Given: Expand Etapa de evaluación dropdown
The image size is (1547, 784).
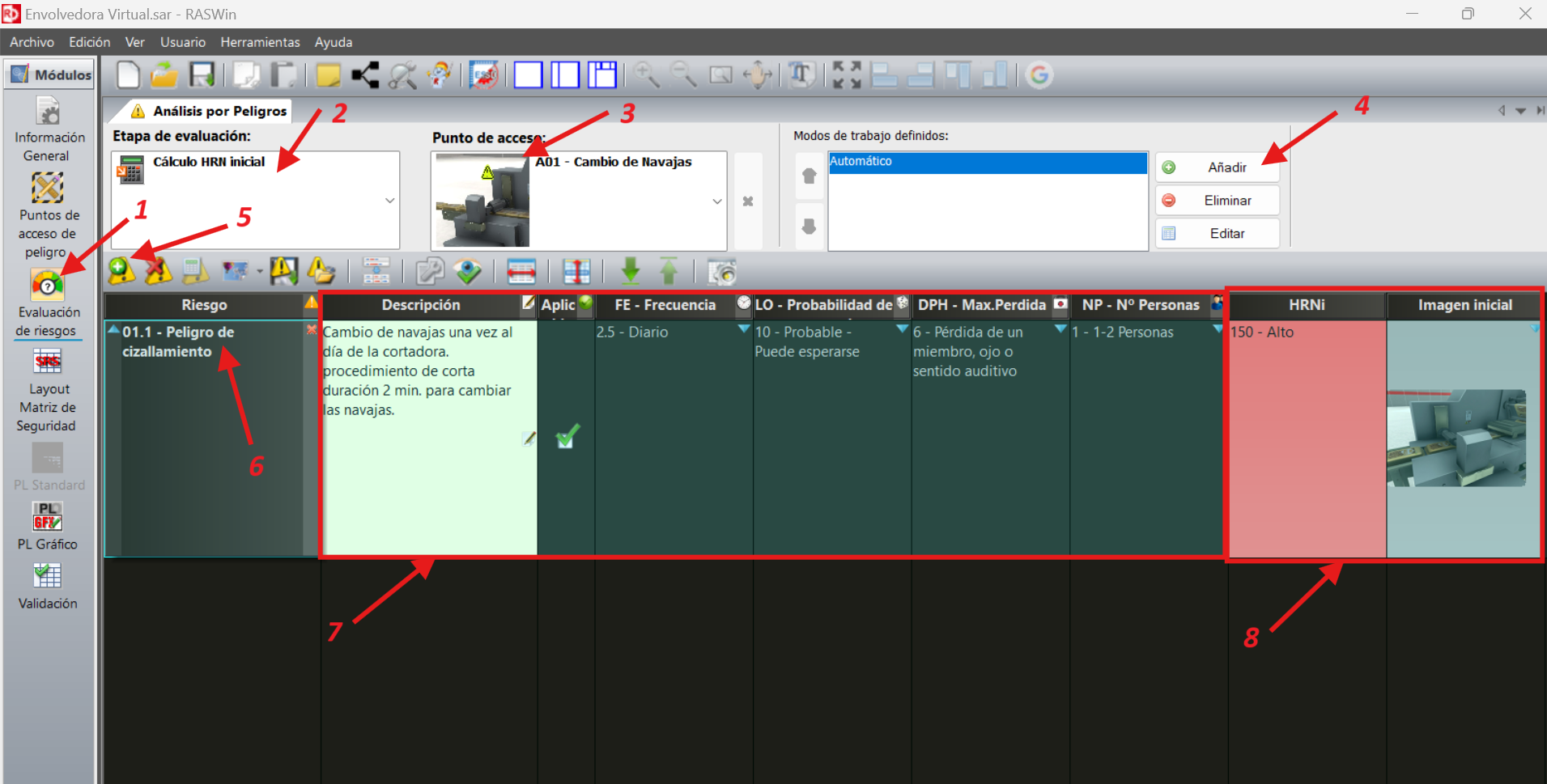Looking at the screenshot, I should 389,201.
